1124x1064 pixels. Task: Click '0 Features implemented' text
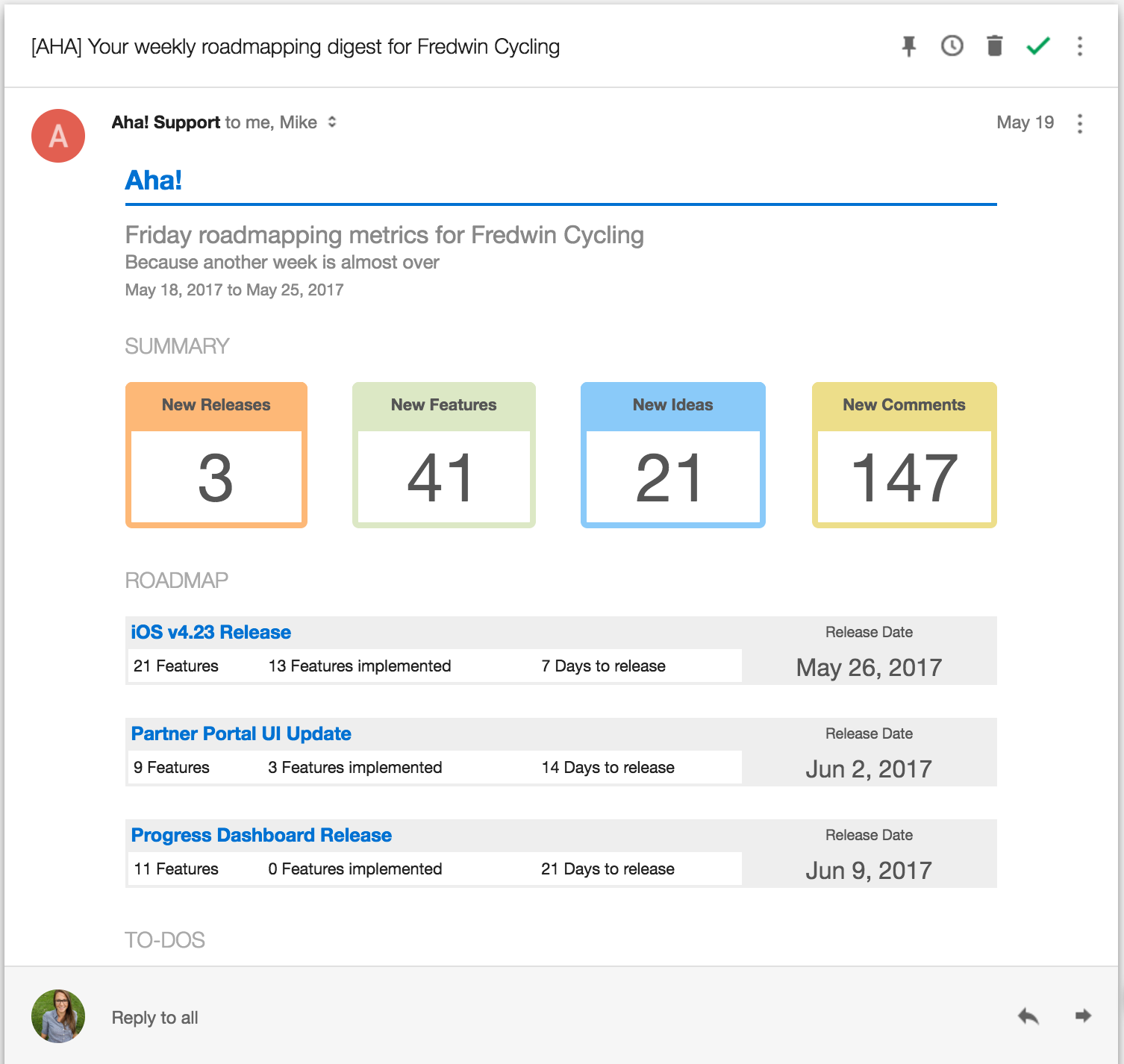coord(355,869)
